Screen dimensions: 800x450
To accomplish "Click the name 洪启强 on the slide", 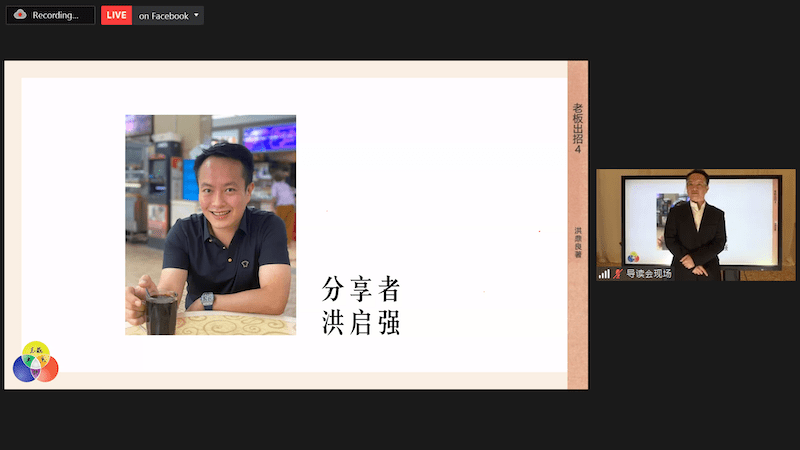I will (361, 323).
